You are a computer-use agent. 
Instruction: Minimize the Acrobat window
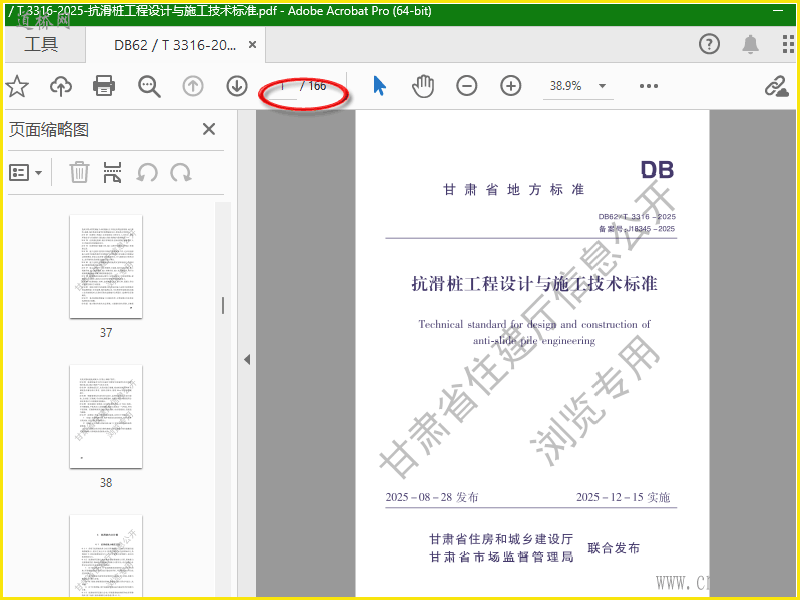tap(778, 11)
